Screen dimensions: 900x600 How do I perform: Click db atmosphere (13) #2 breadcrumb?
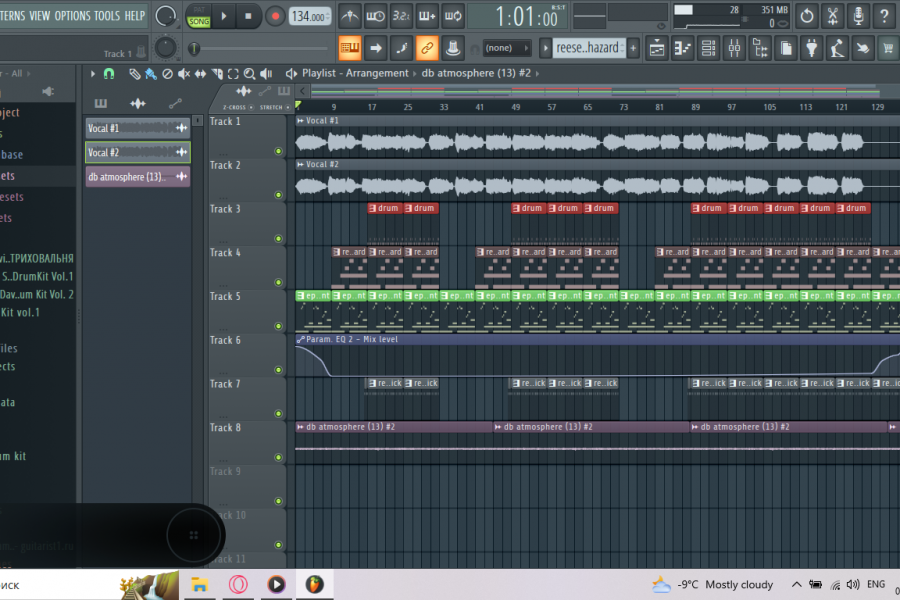click(x=476, y=73)
